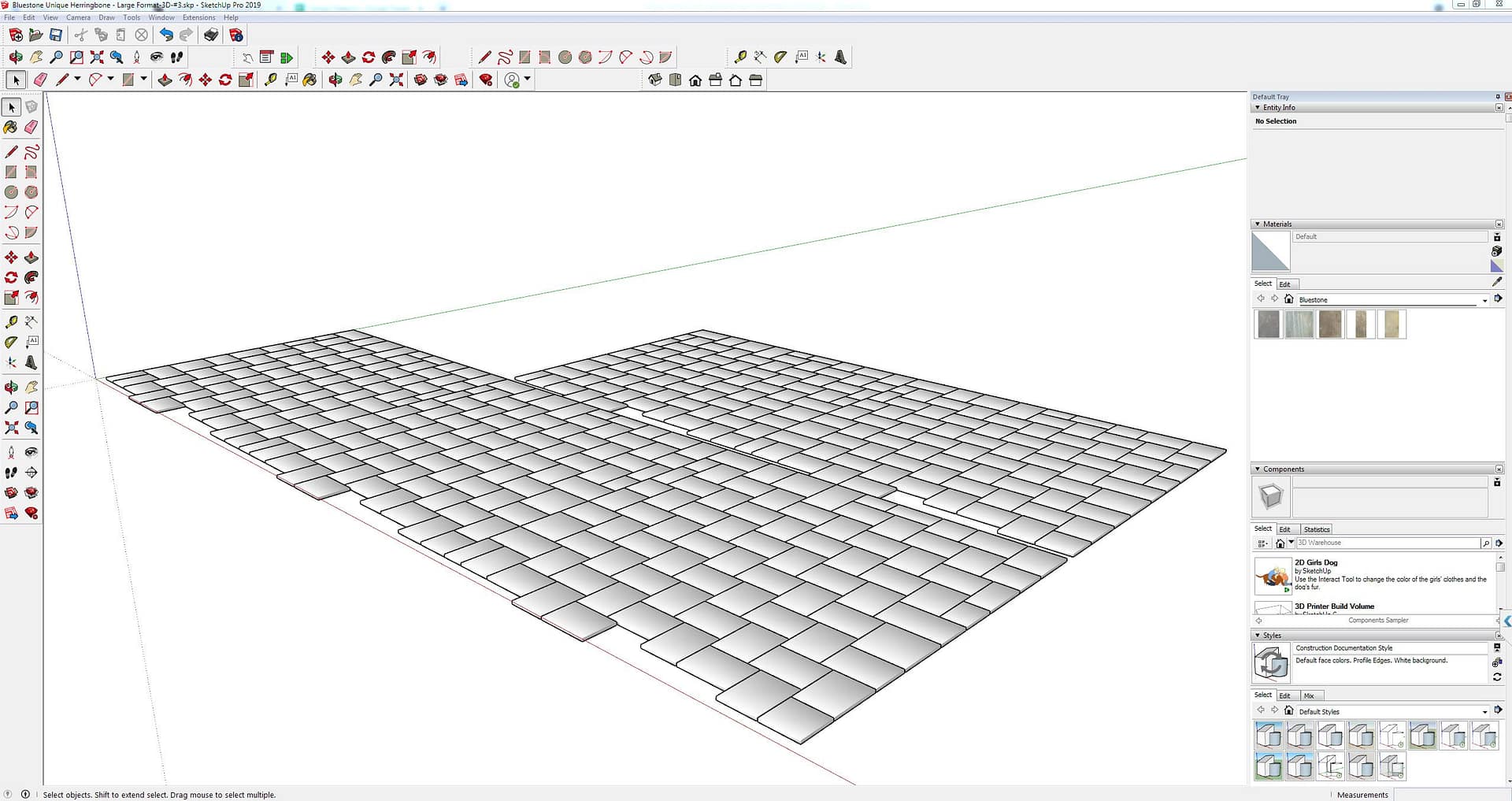The height and width of the screenshot is (801, 1512).
Task: Pick the Eraser tool in the left toolbar
Action: [31, 128]
